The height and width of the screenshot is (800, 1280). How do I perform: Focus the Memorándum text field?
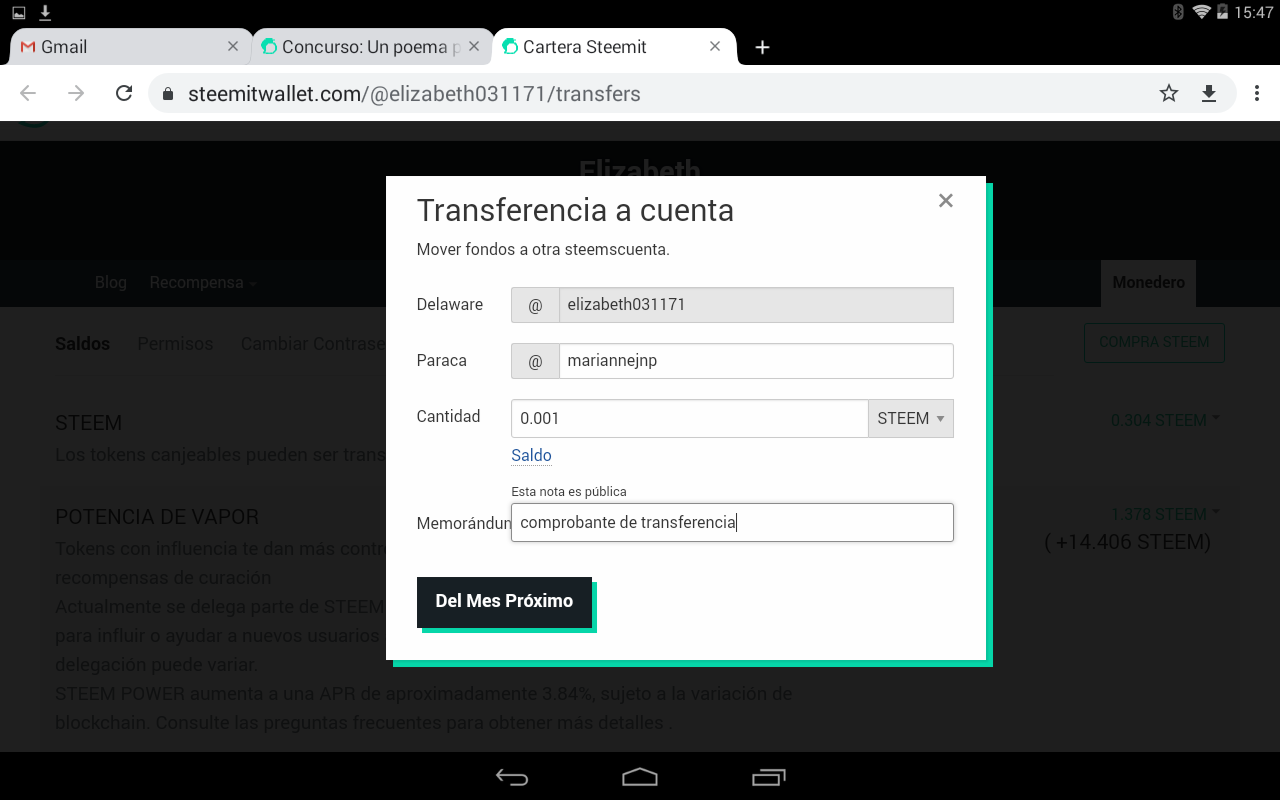(x=732, y=522)
